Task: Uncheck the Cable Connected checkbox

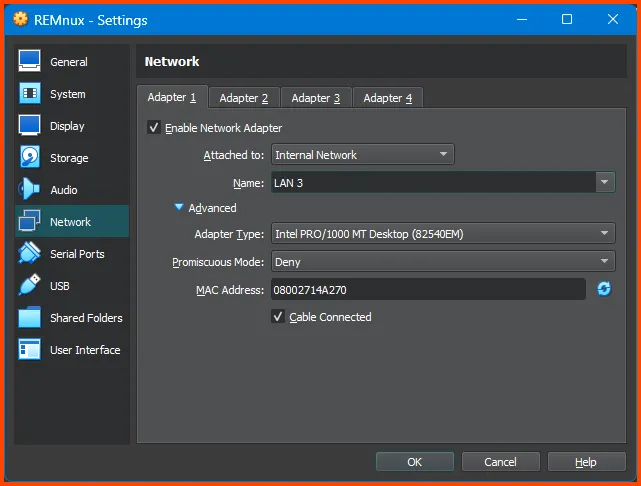Action: [278, 316]
